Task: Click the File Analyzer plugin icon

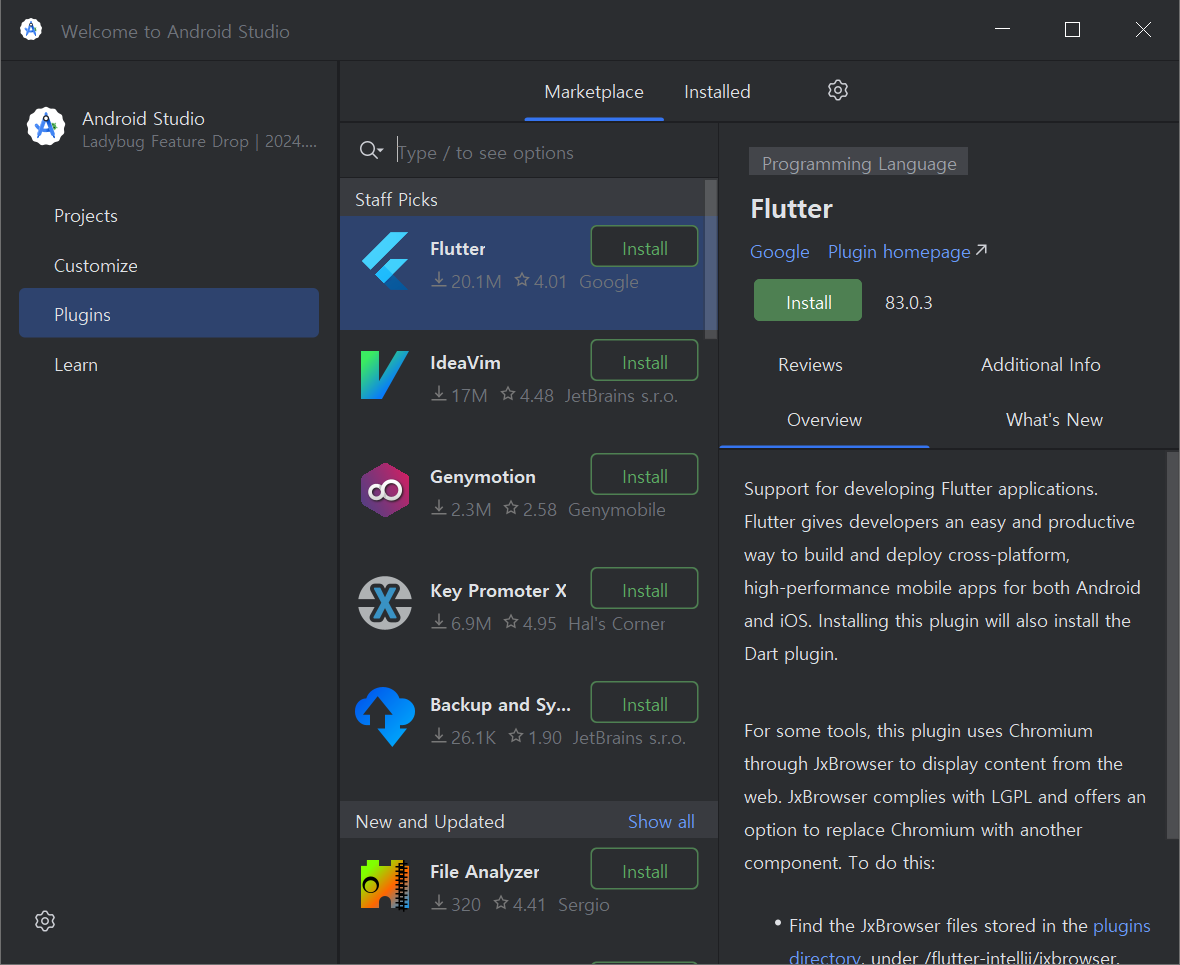Action: [385, 884]
